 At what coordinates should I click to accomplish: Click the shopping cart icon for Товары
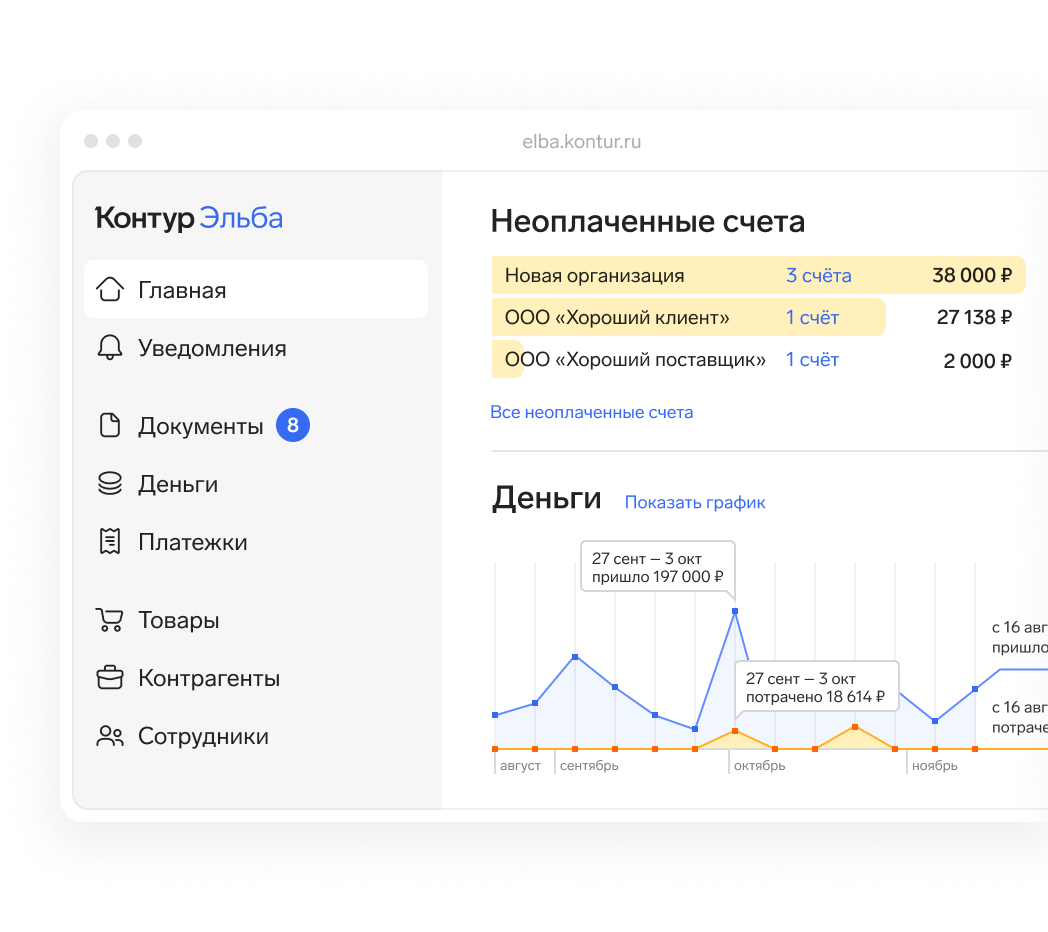point(110,620)
